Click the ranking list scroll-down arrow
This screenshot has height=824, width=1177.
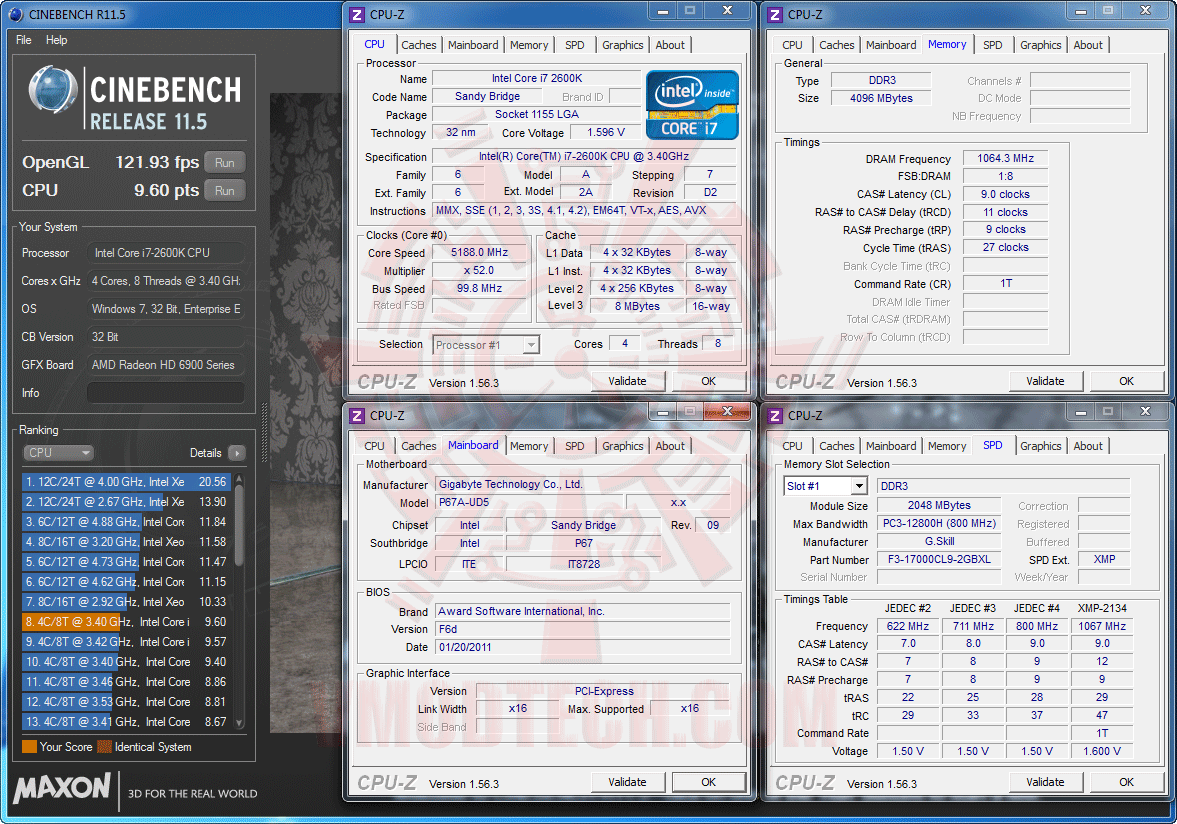click(x=239, y=723)
